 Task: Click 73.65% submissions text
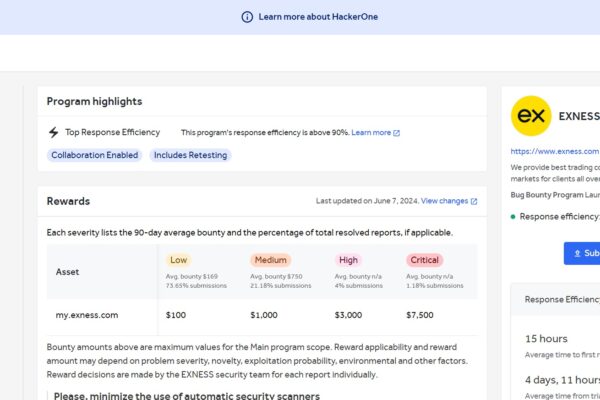click(x=196, y=286)
